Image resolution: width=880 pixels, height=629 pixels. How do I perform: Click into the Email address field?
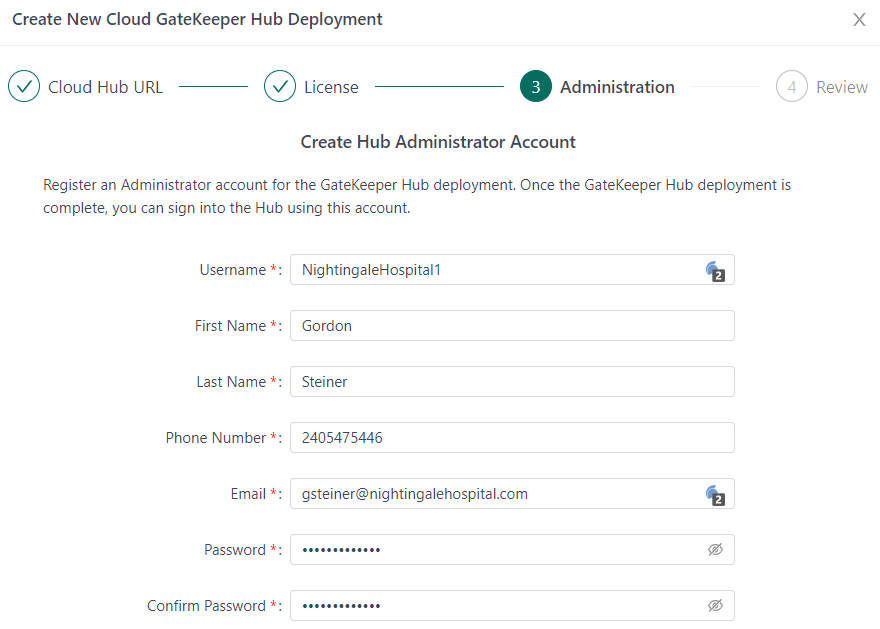pyautogui.click(x=495, y=494)
